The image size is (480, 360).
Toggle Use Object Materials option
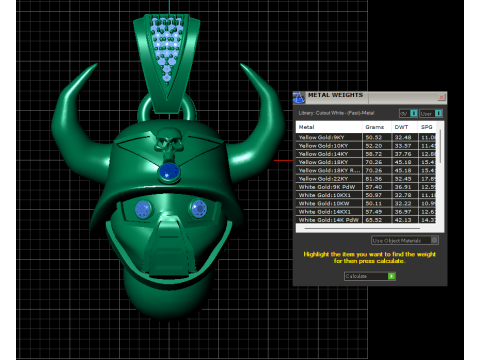click(x=405, y=240)
